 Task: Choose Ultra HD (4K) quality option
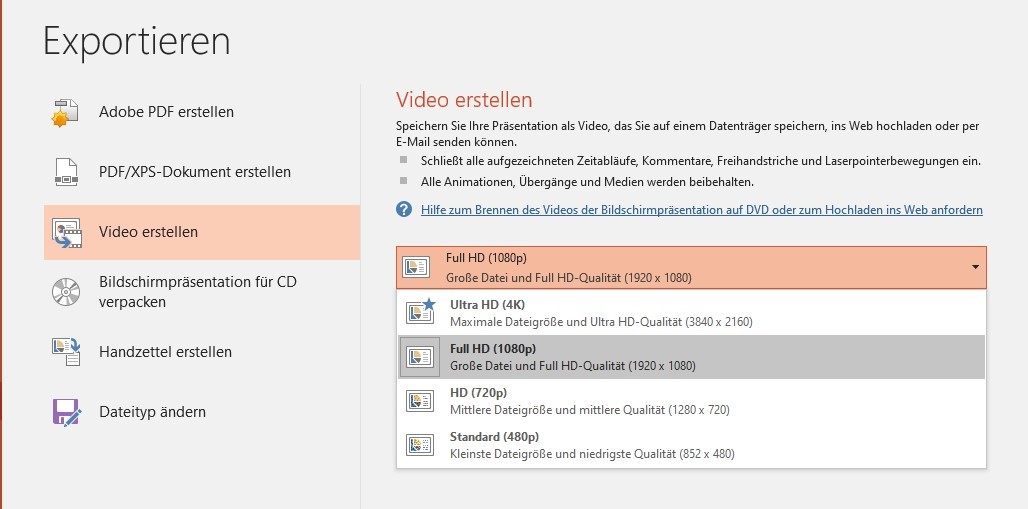pyautogui.click(x=690, y=312)
